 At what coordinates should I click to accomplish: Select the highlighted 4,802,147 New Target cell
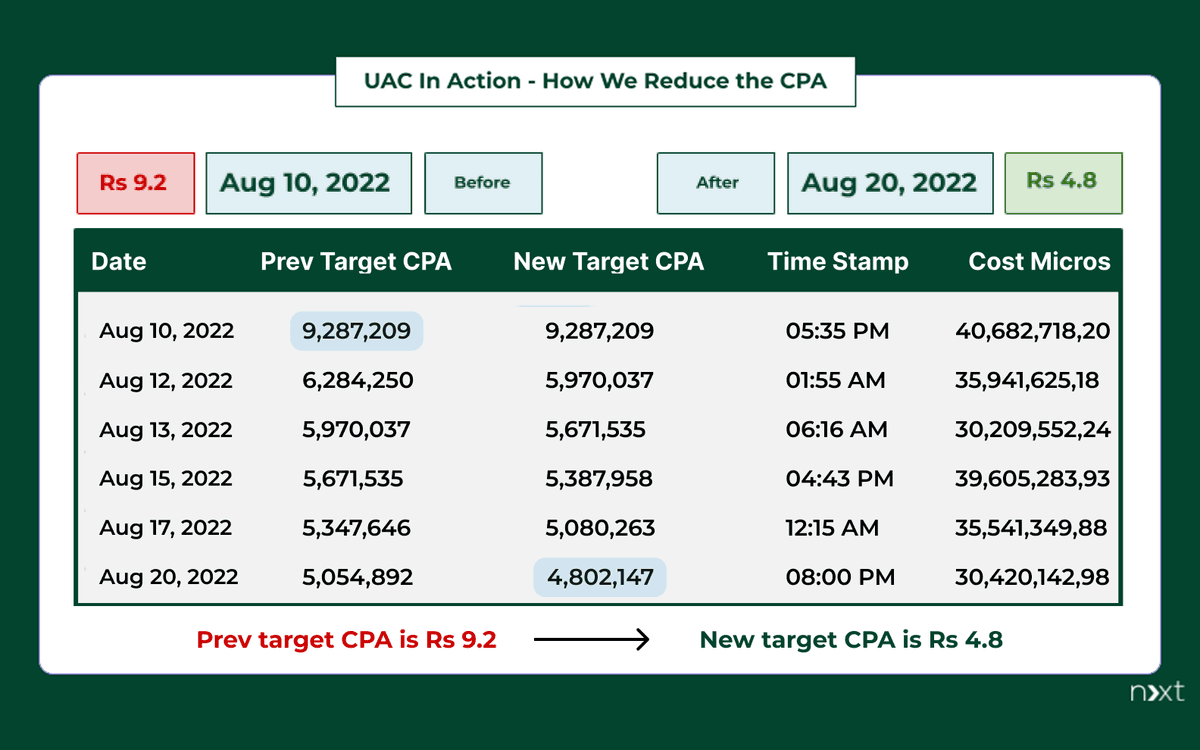(x=599, y=577)
